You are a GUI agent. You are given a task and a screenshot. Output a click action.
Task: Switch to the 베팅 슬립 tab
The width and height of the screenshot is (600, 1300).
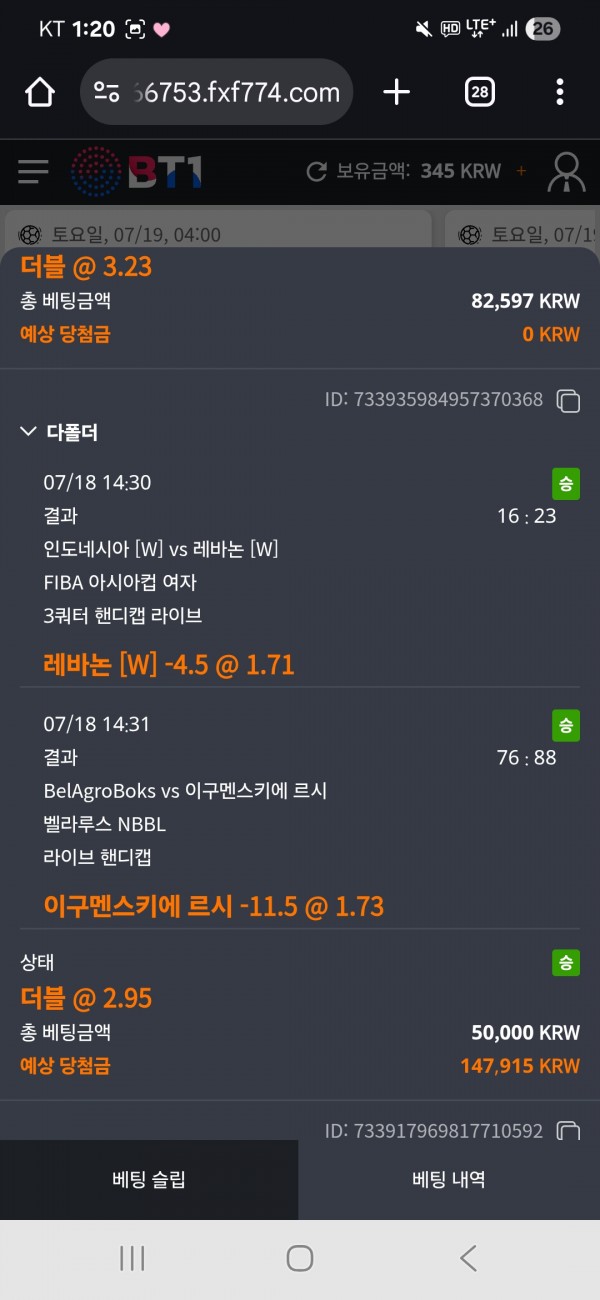coord(149,1180)
